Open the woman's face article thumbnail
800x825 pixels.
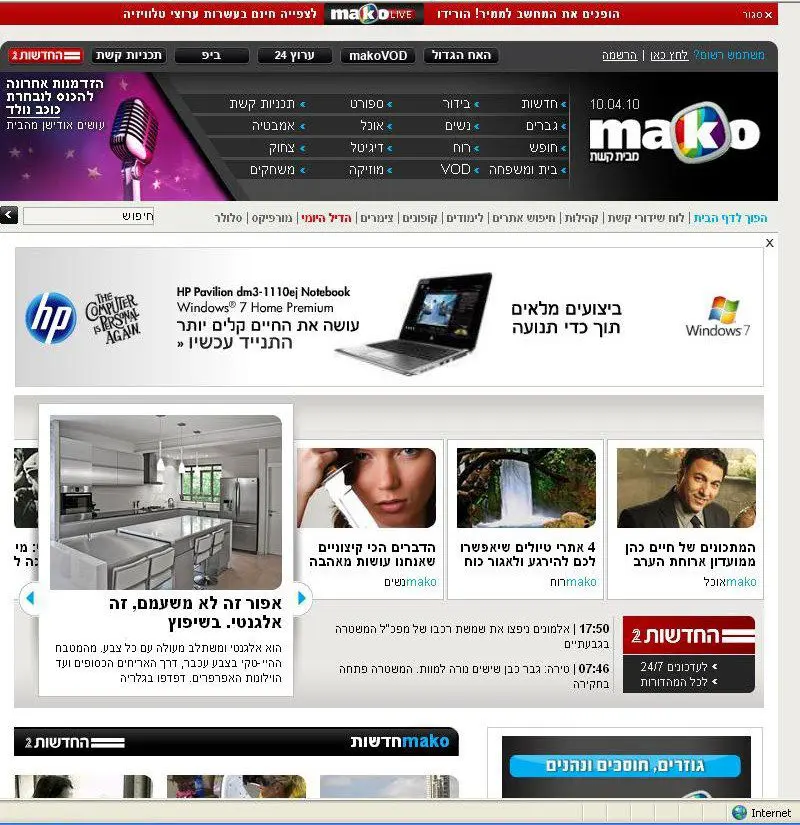pyautogui.click(x=366, y=488)
